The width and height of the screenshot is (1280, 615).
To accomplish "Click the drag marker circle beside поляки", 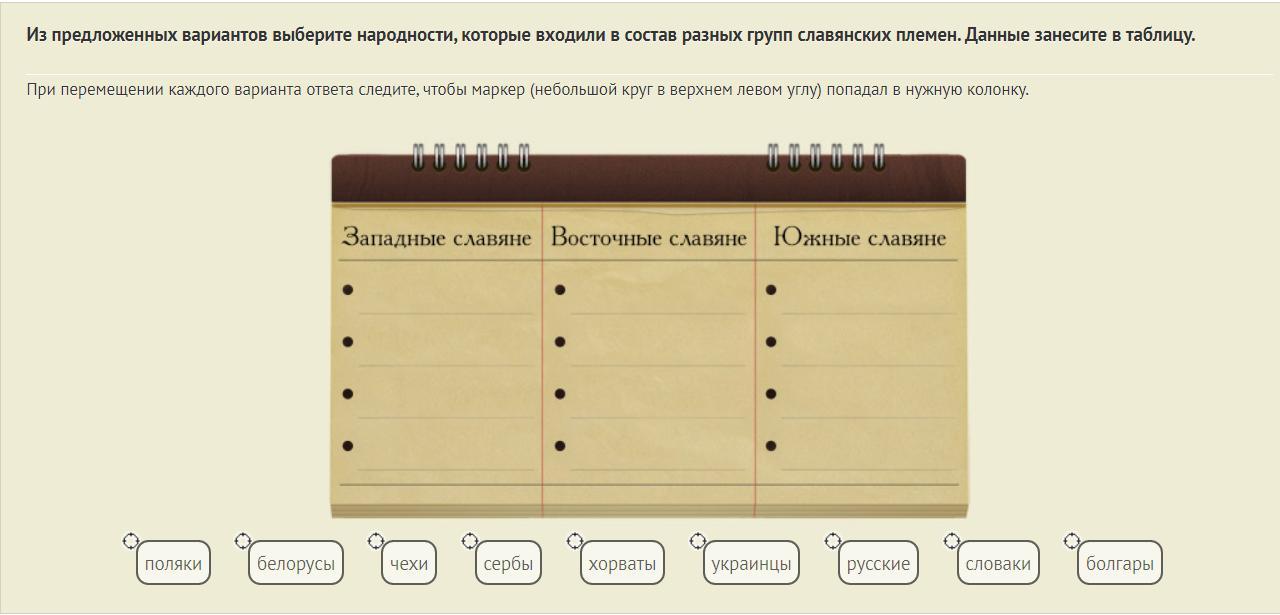I will coord(130,541).
